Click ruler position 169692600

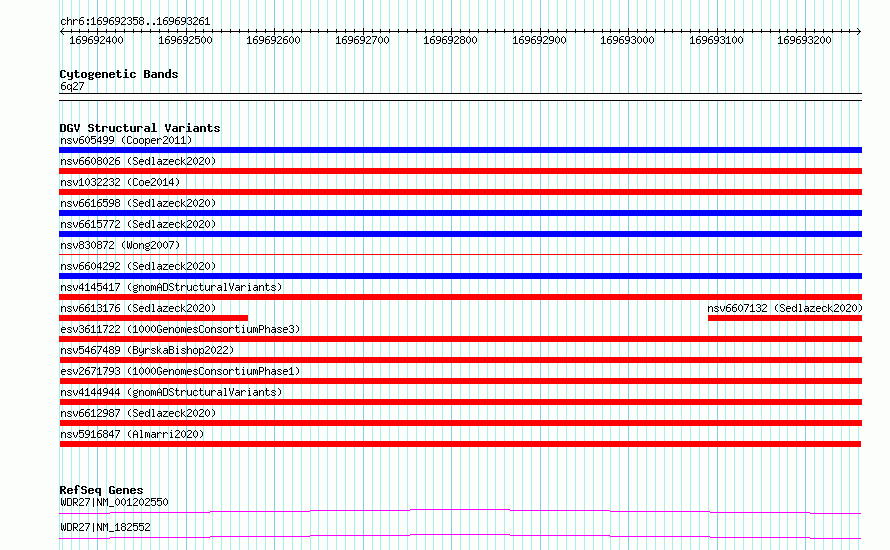point(274,40)
